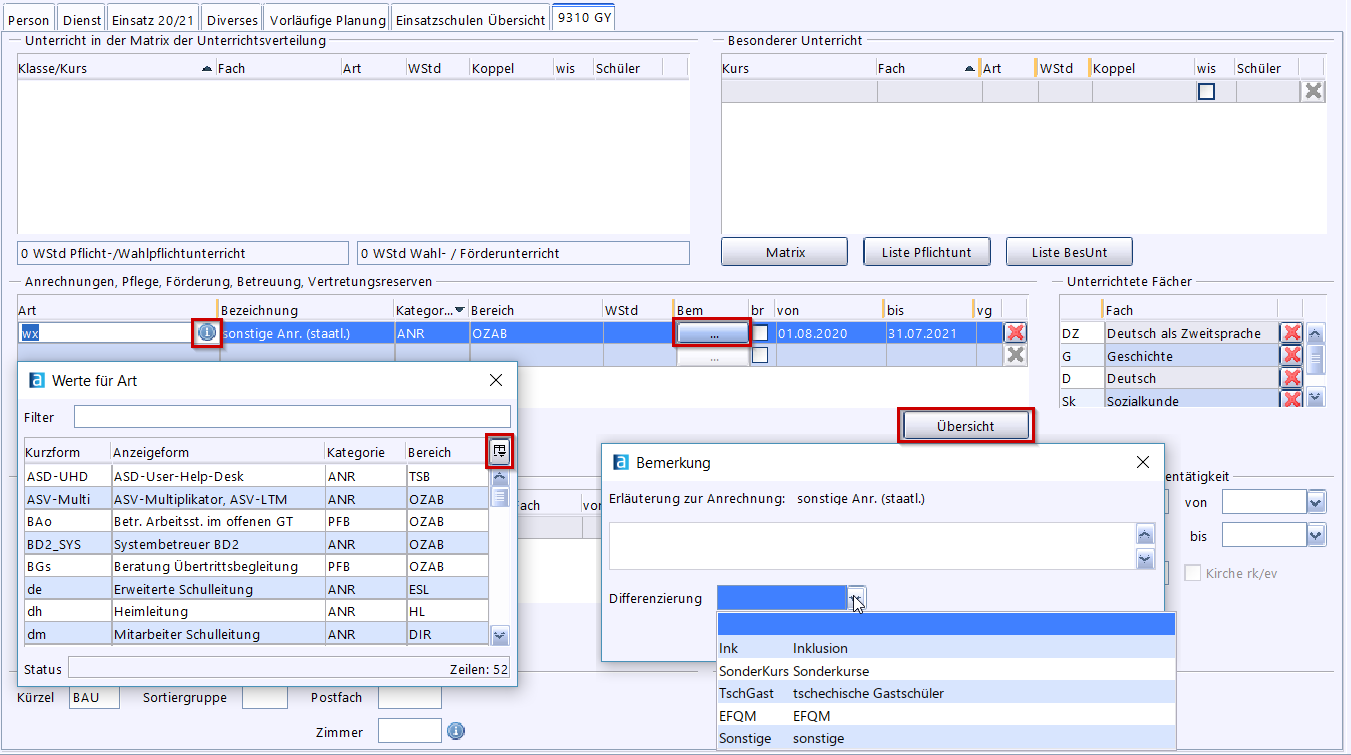Click the Bemerkung explanation text area

872,546
